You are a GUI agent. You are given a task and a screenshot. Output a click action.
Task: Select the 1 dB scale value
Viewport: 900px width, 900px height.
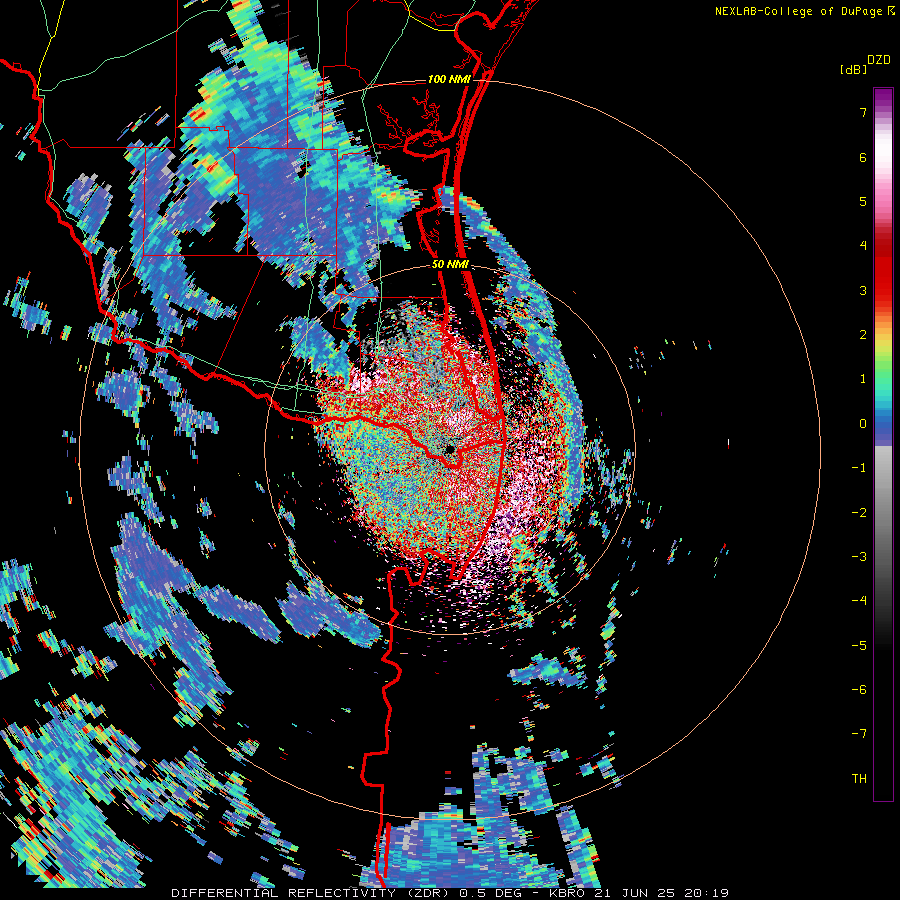(x=863, y=379)
